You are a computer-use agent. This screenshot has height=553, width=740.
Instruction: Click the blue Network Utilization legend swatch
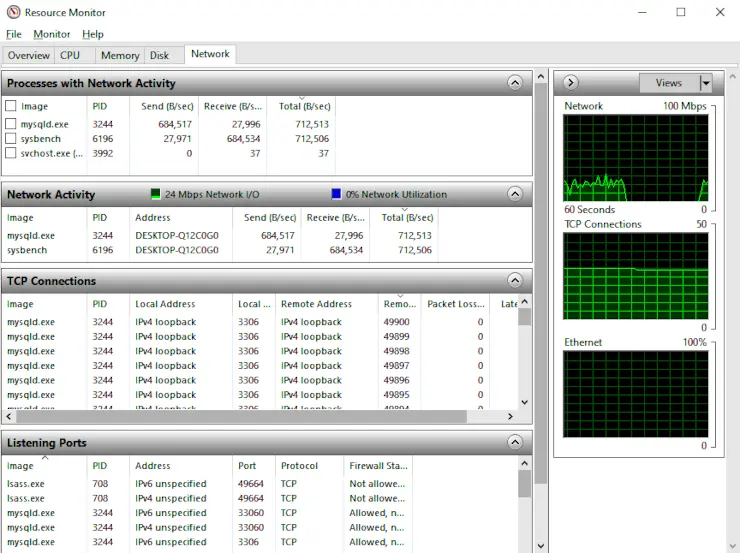(x=337, y=195)
